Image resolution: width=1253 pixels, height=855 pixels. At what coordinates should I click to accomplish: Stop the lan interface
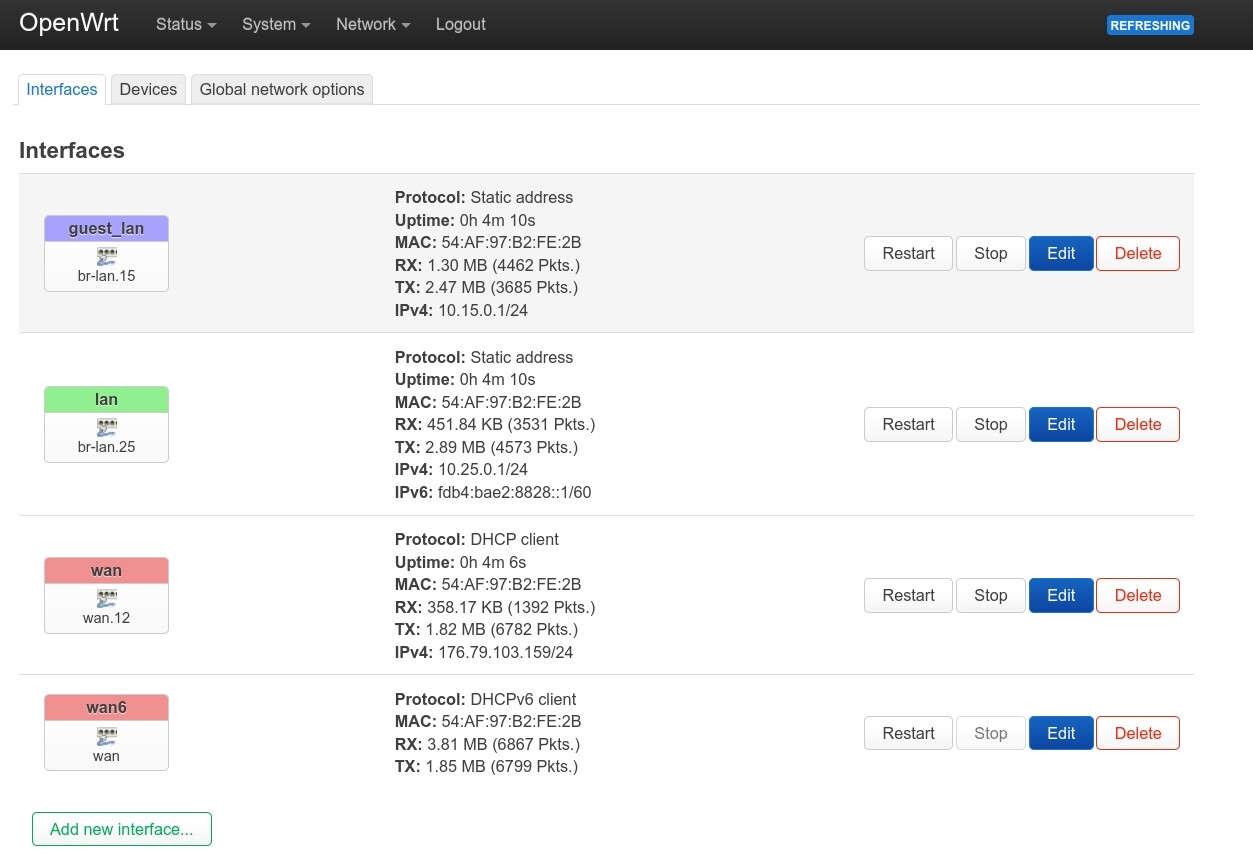[990, 424]
